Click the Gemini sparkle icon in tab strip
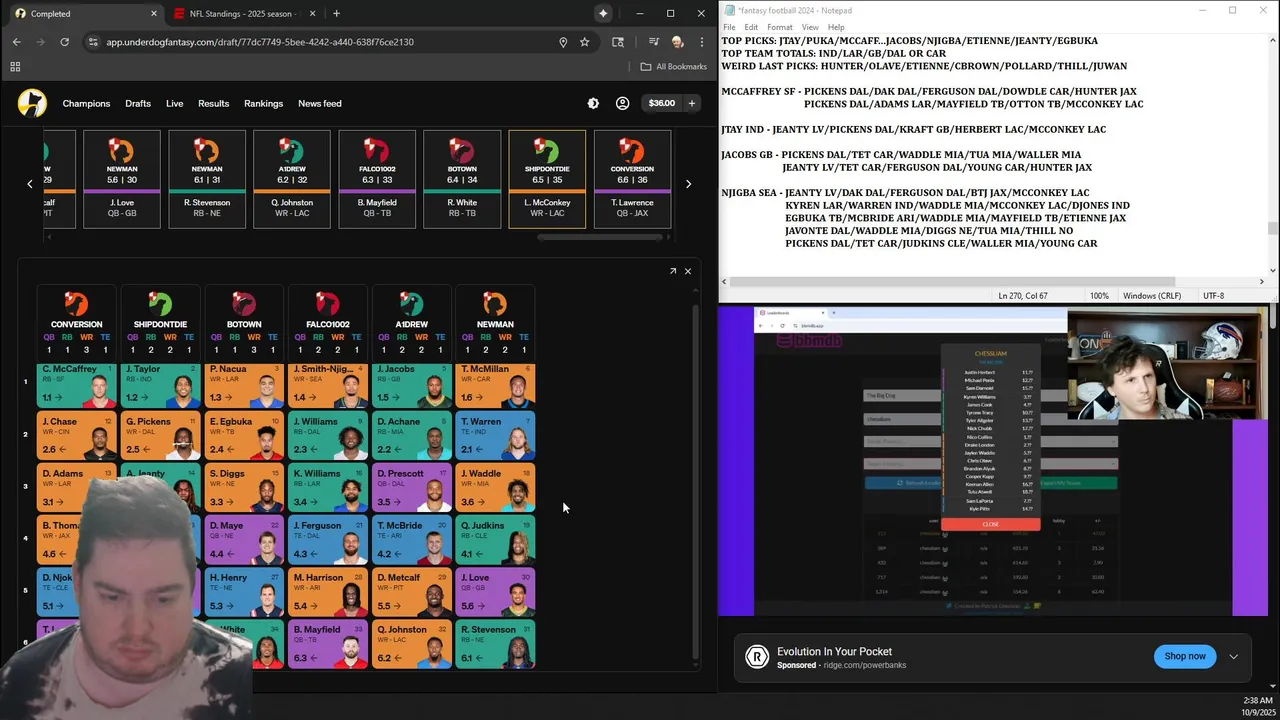The height and width of the screenshot is (720, 1280). 603,13
